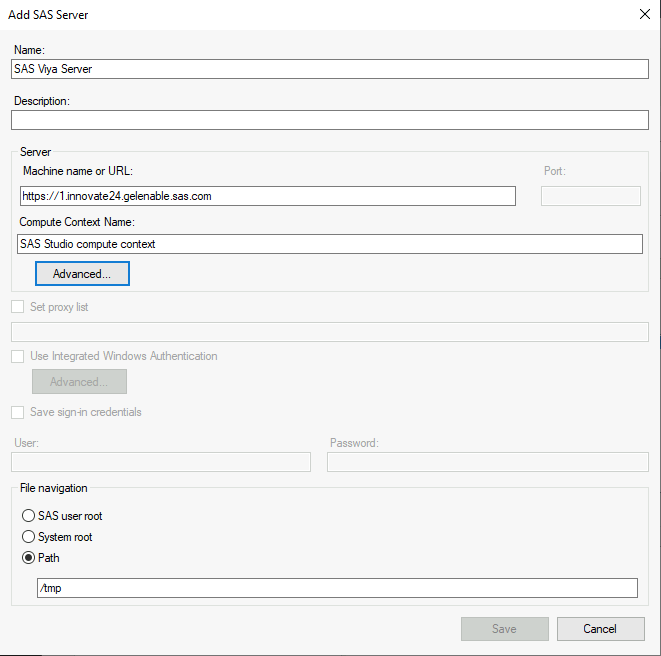The height and width of the screenshot is (656, 661).
Task: Click the Advanced button under Windows Authentication
Action: coord(79,382)
